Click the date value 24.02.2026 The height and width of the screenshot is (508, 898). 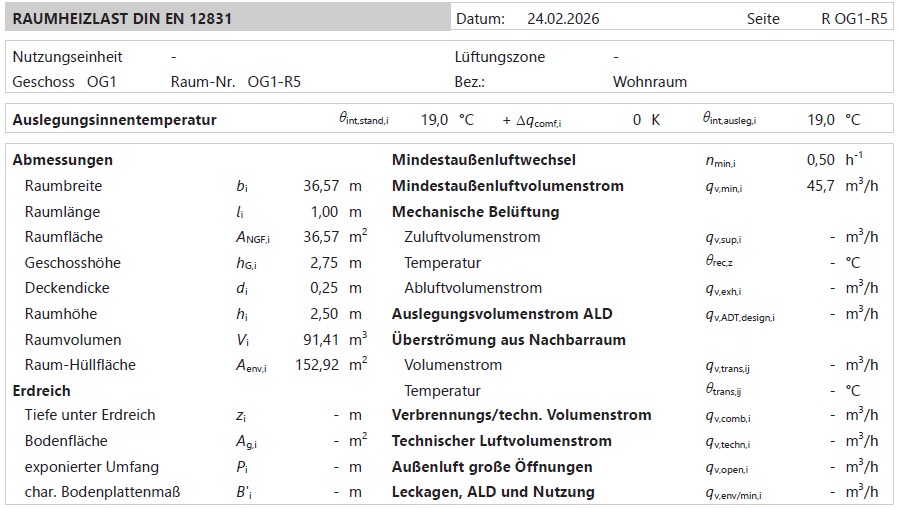(x=563, y=19)
